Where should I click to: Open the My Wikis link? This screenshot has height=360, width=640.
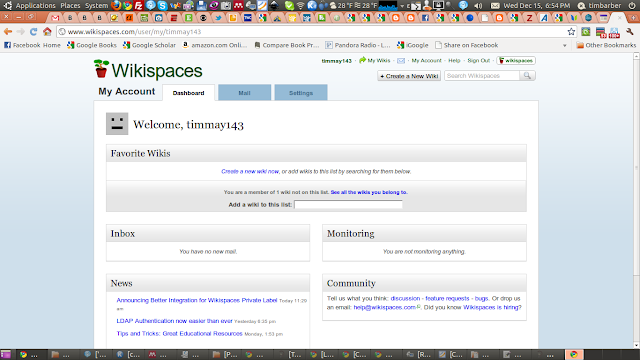379,60
